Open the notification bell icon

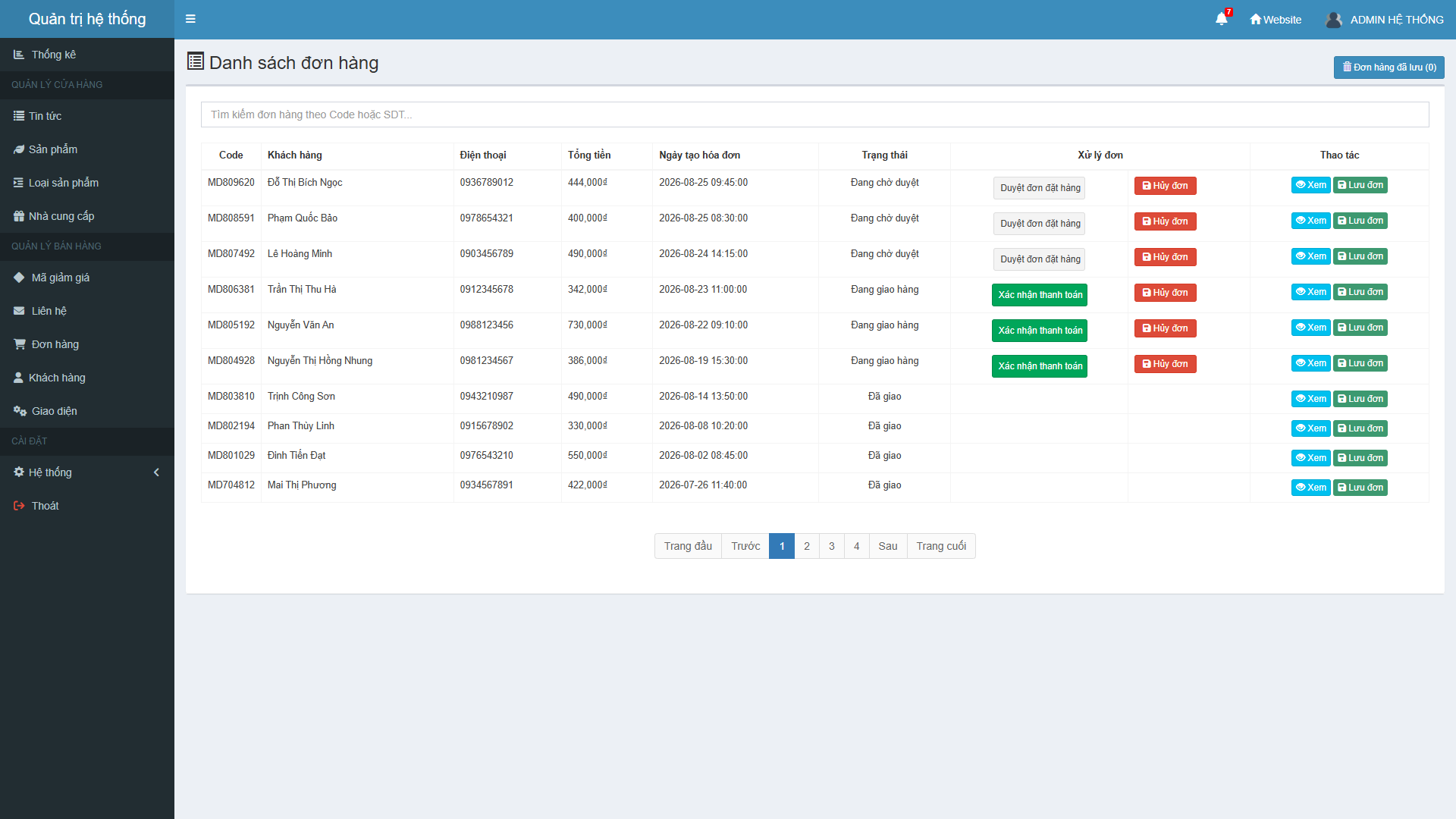tap(1221, 19)
